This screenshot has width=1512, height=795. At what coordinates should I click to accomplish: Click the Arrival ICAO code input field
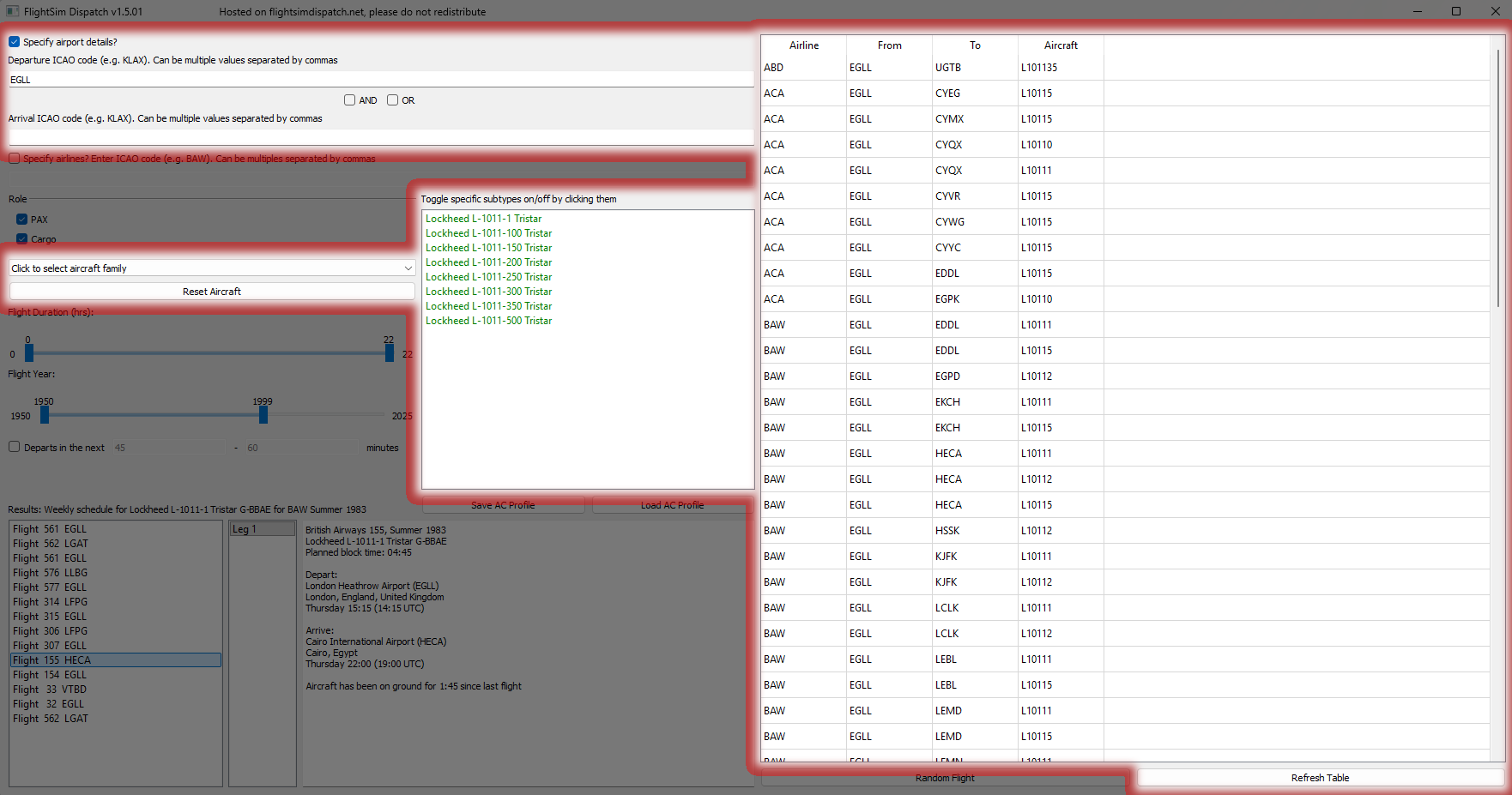pos(381,137)
